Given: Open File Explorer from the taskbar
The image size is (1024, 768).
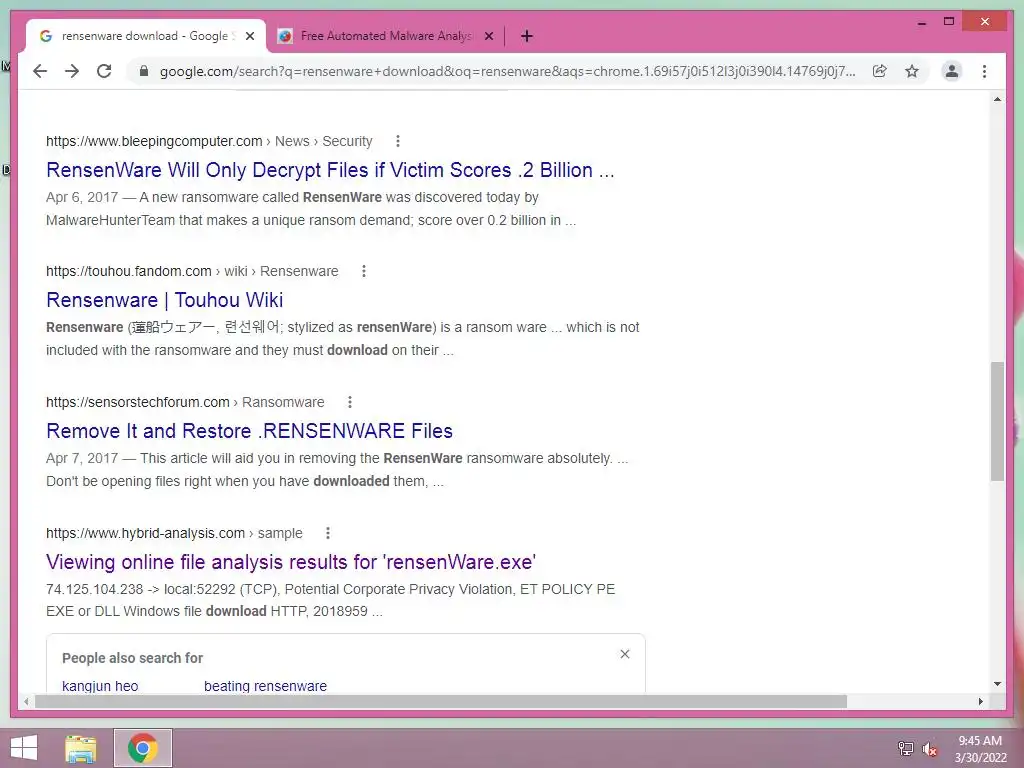Looking at the screenshot, I should click(81, 748).
